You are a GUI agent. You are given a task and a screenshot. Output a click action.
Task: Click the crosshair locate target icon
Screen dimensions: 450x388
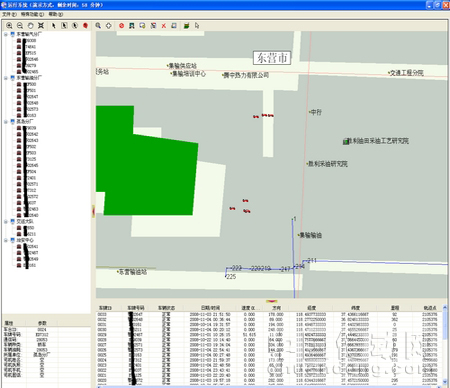pos(109,26)
